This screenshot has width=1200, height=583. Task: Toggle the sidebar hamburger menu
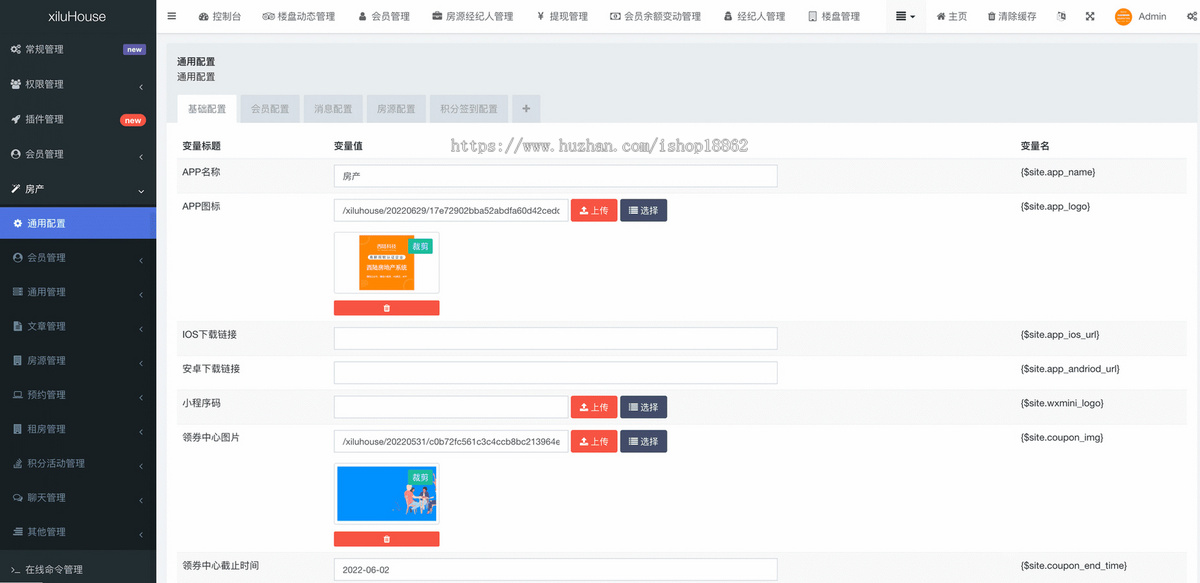(x=171, y=16)
